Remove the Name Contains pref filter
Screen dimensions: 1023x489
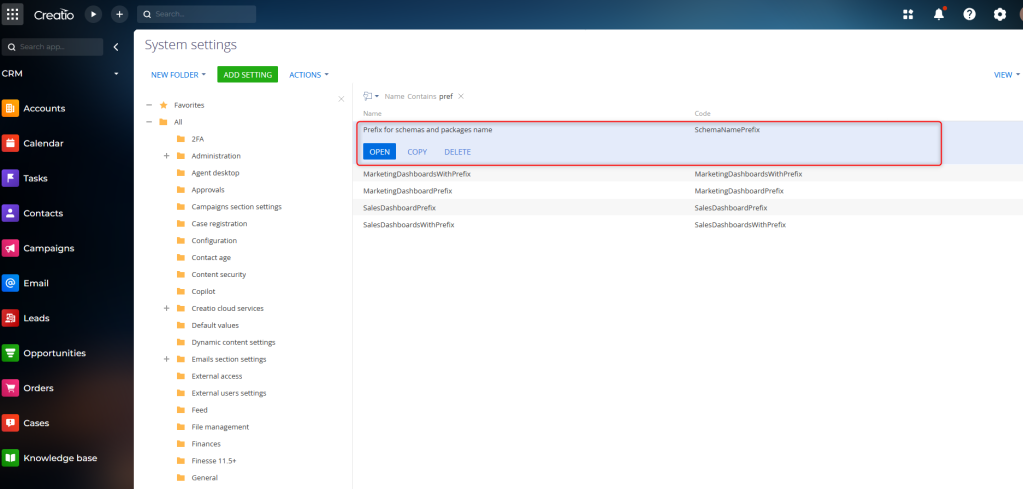point(461,96)
